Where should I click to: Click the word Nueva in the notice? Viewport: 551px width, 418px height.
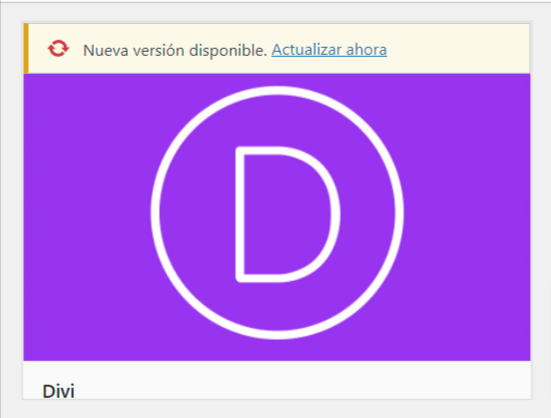105,50
